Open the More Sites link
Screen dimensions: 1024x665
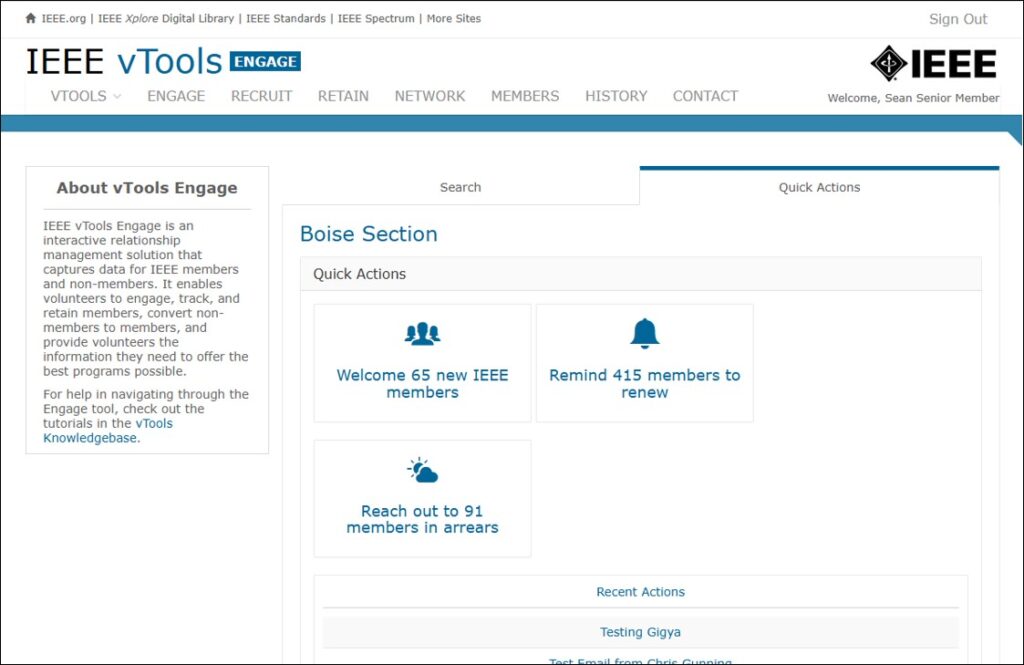454,18
